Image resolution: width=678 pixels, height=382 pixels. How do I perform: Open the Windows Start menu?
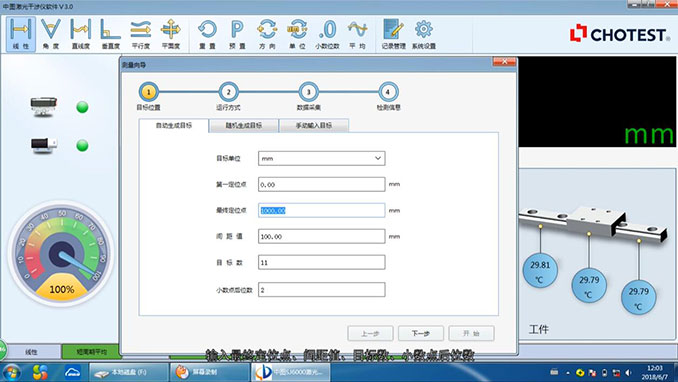click(x=12, y=372)
